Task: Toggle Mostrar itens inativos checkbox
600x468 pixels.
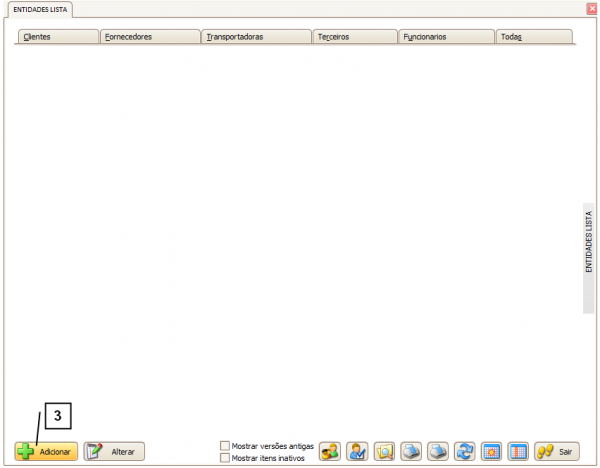Action: 225,458
